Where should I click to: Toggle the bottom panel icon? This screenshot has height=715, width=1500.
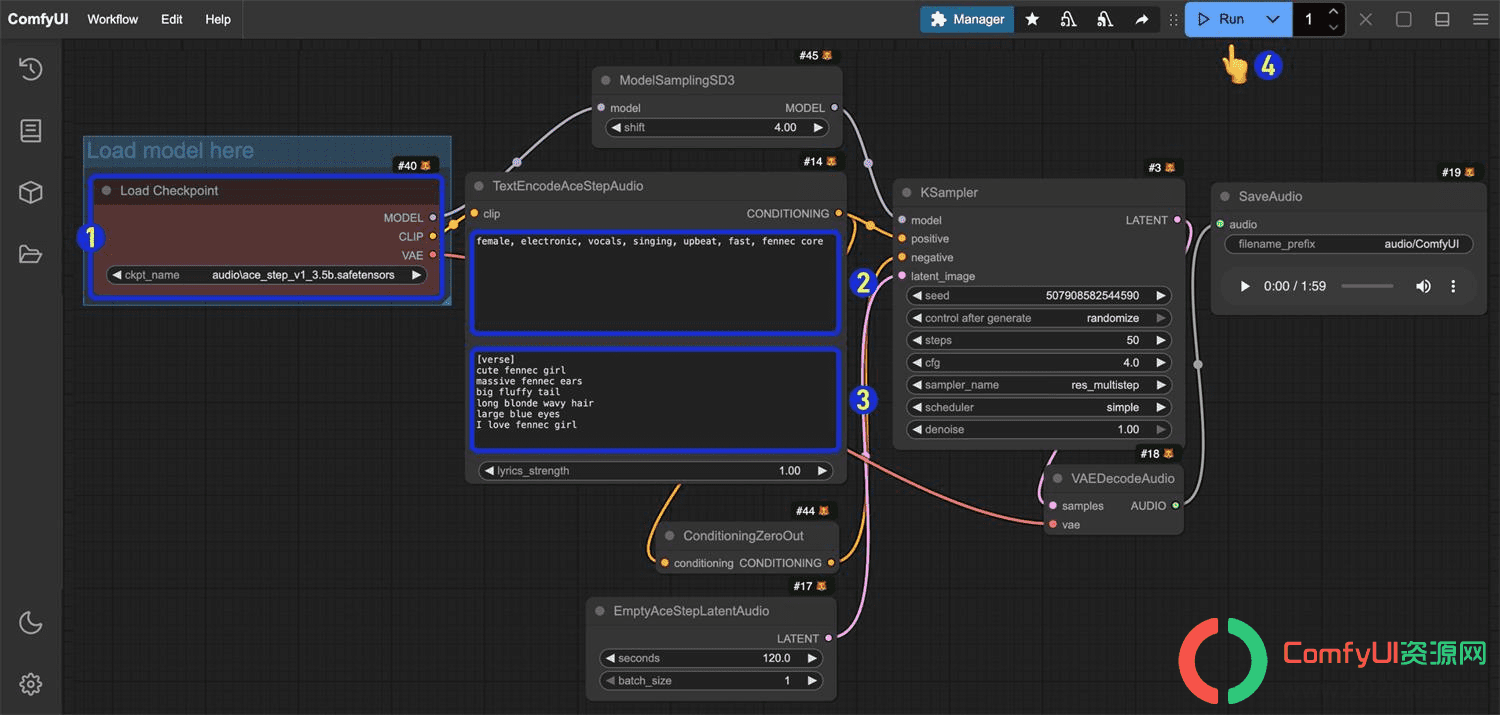tap(1442, 19)
